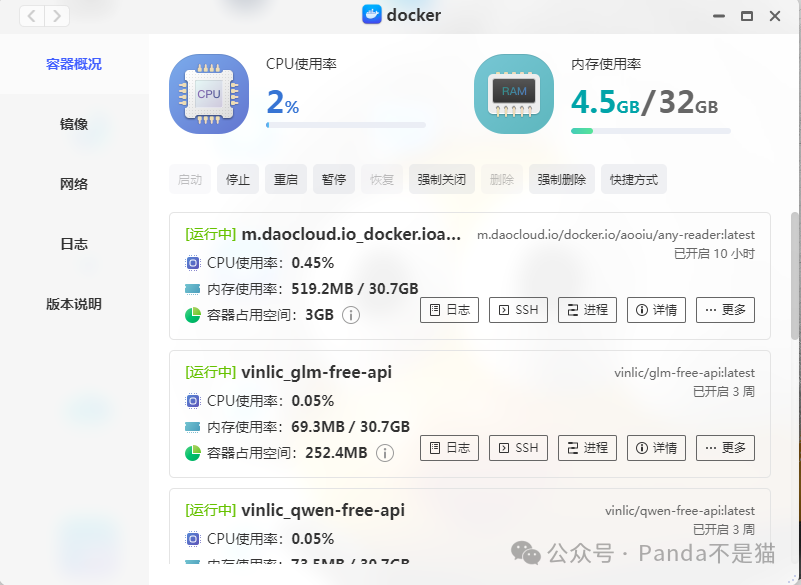Click 停止 to stop container
The width and height of the screenshot is (801, 585).
pos(238,179)
